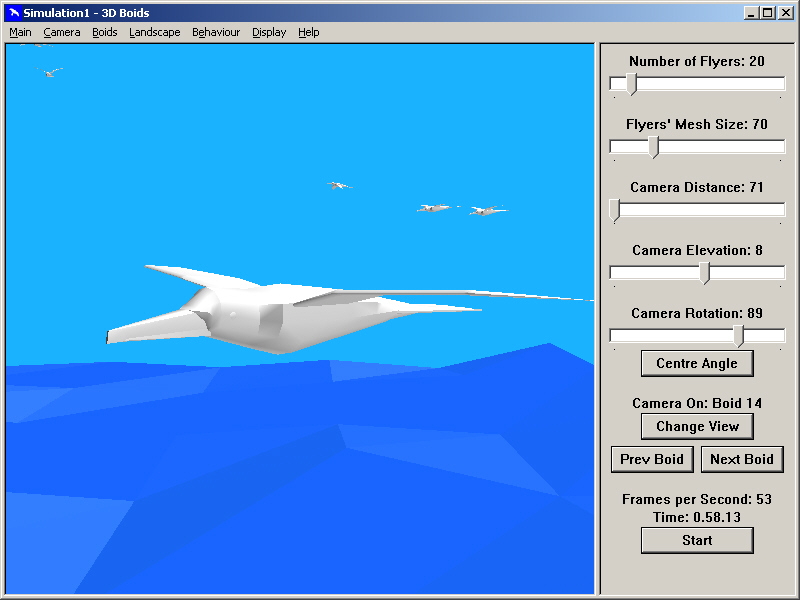Click 'Time: 0.58.13' readout

697,517
